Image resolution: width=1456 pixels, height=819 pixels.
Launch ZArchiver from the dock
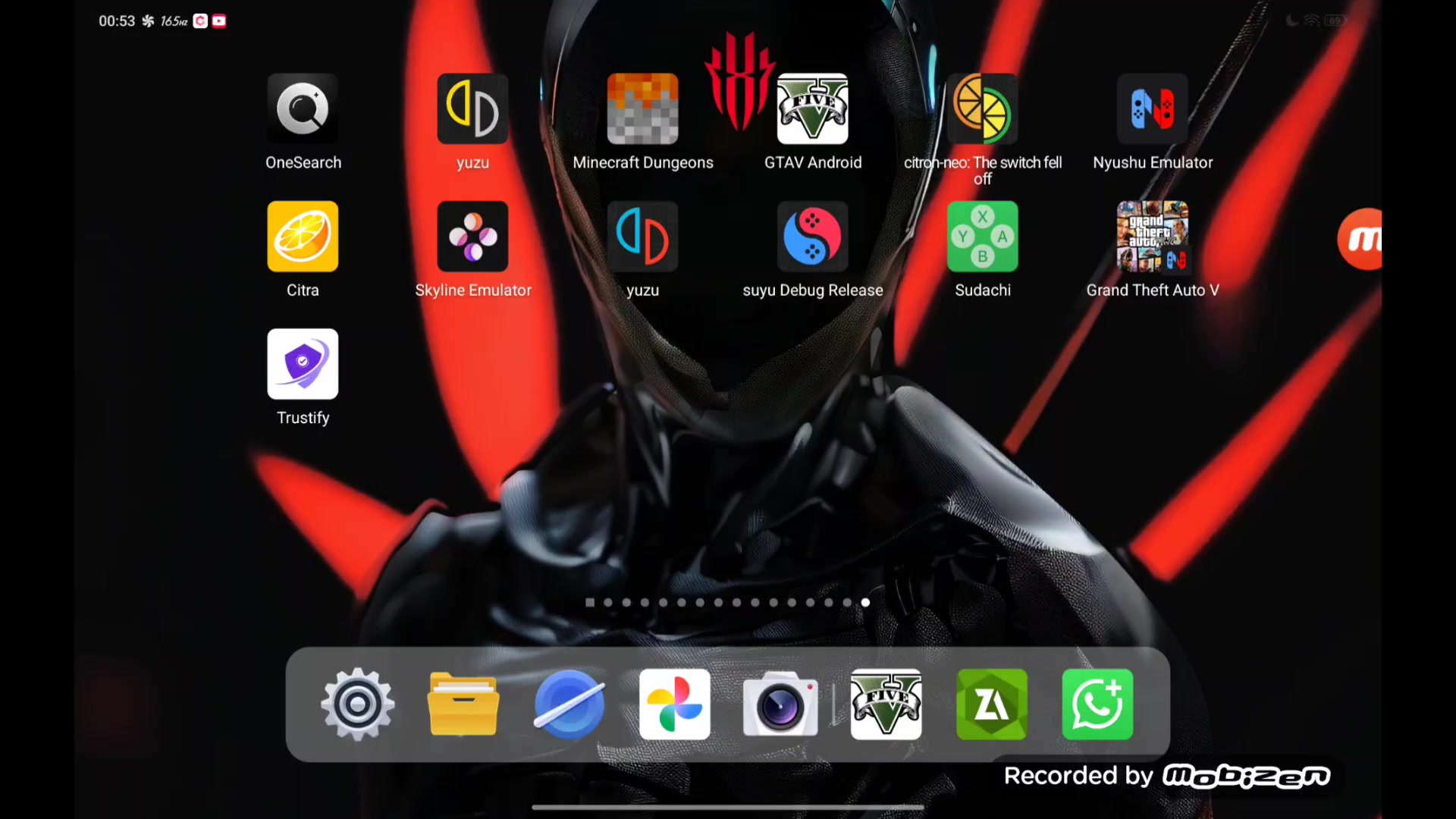991,704
